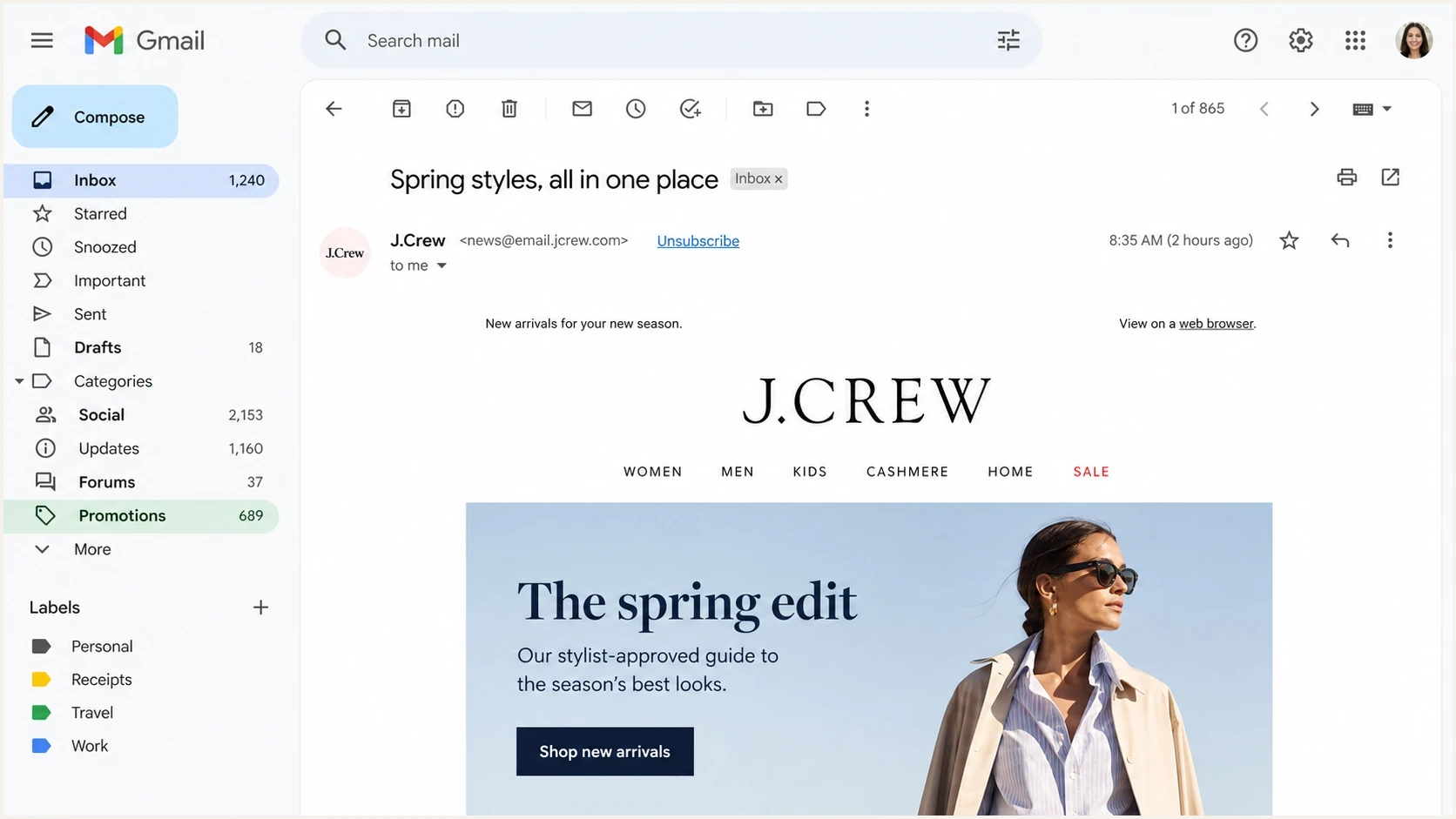Open the Google apps grid

pos(1355,40)
